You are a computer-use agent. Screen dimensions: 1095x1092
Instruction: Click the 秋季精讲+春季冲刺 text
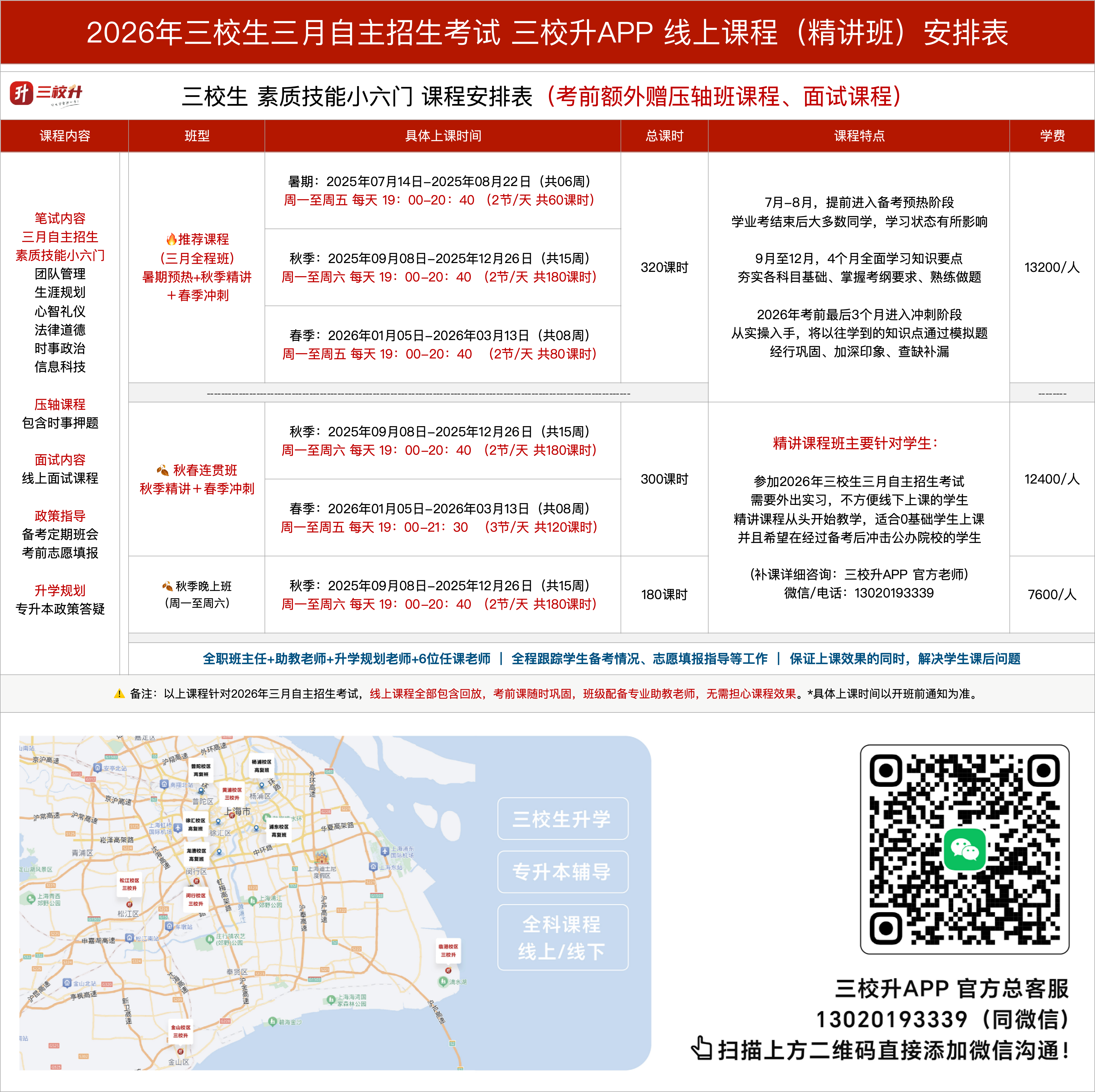coord(197,489)
